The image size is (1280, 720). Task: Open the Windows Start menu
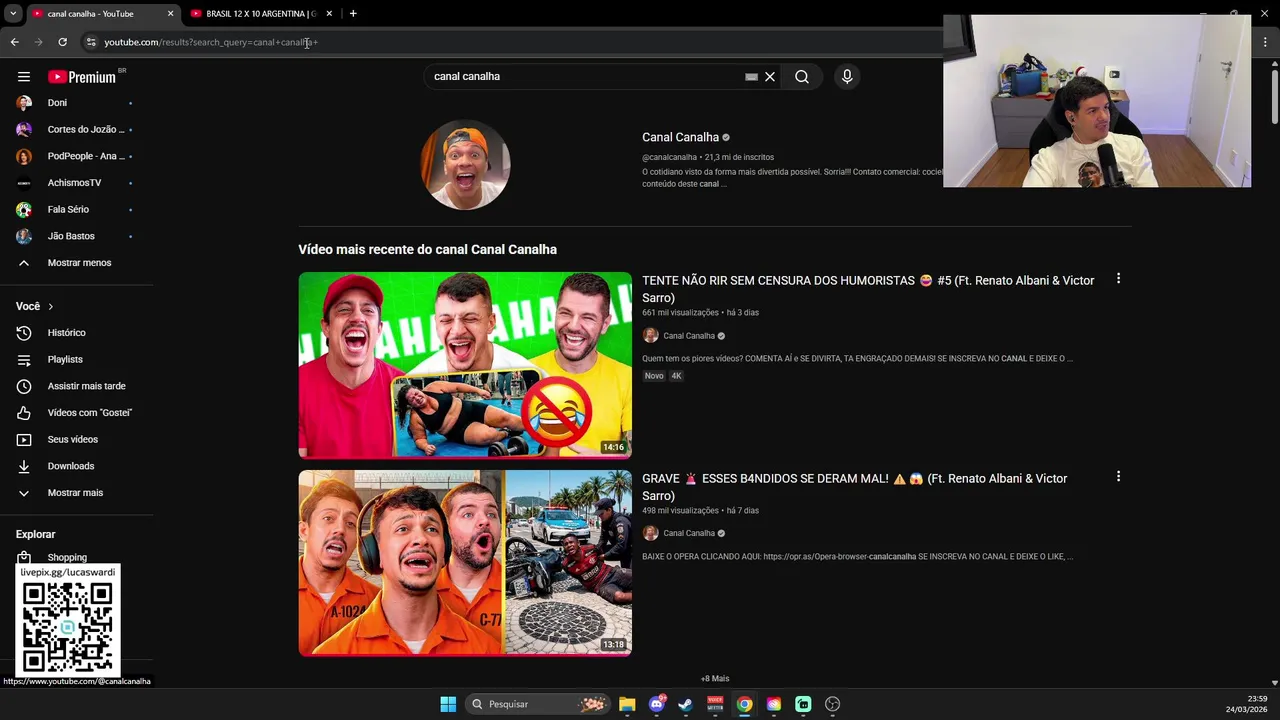(x=448, y=704)
